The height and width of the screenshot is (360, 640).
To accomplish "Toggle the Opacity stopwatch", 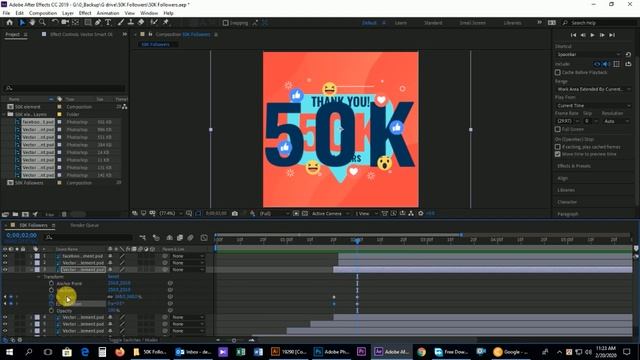I will click(x=51, y=311).
